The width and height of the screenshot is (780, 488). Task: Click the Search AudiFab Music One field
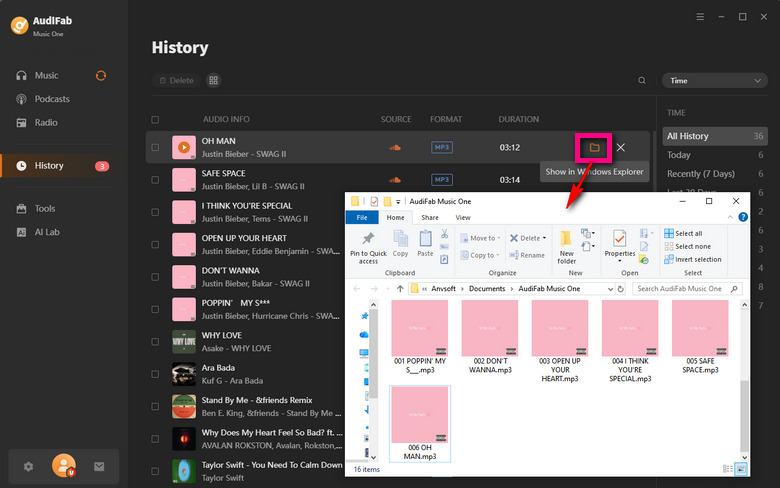tap(687, 289)
